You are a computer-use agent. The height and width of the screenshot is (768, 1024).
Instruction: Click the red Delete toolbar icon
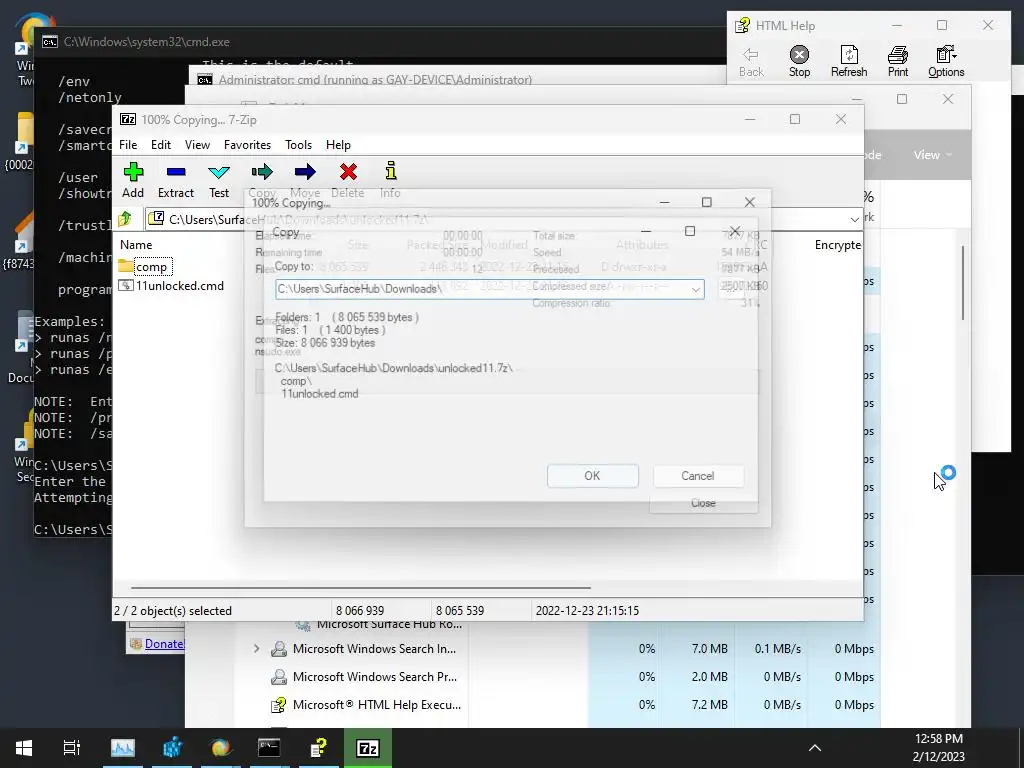tap(348, 172)
